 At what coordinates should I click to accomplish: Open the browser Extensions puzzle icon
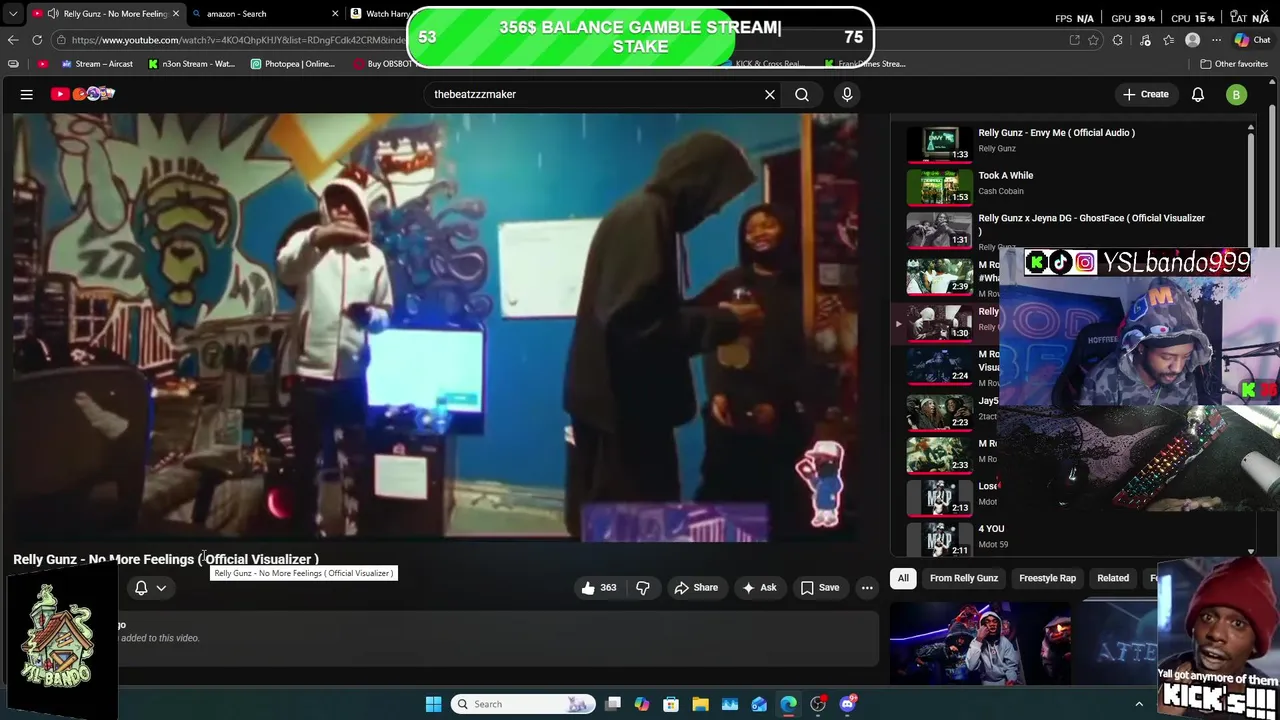(x=1118, y=40)
